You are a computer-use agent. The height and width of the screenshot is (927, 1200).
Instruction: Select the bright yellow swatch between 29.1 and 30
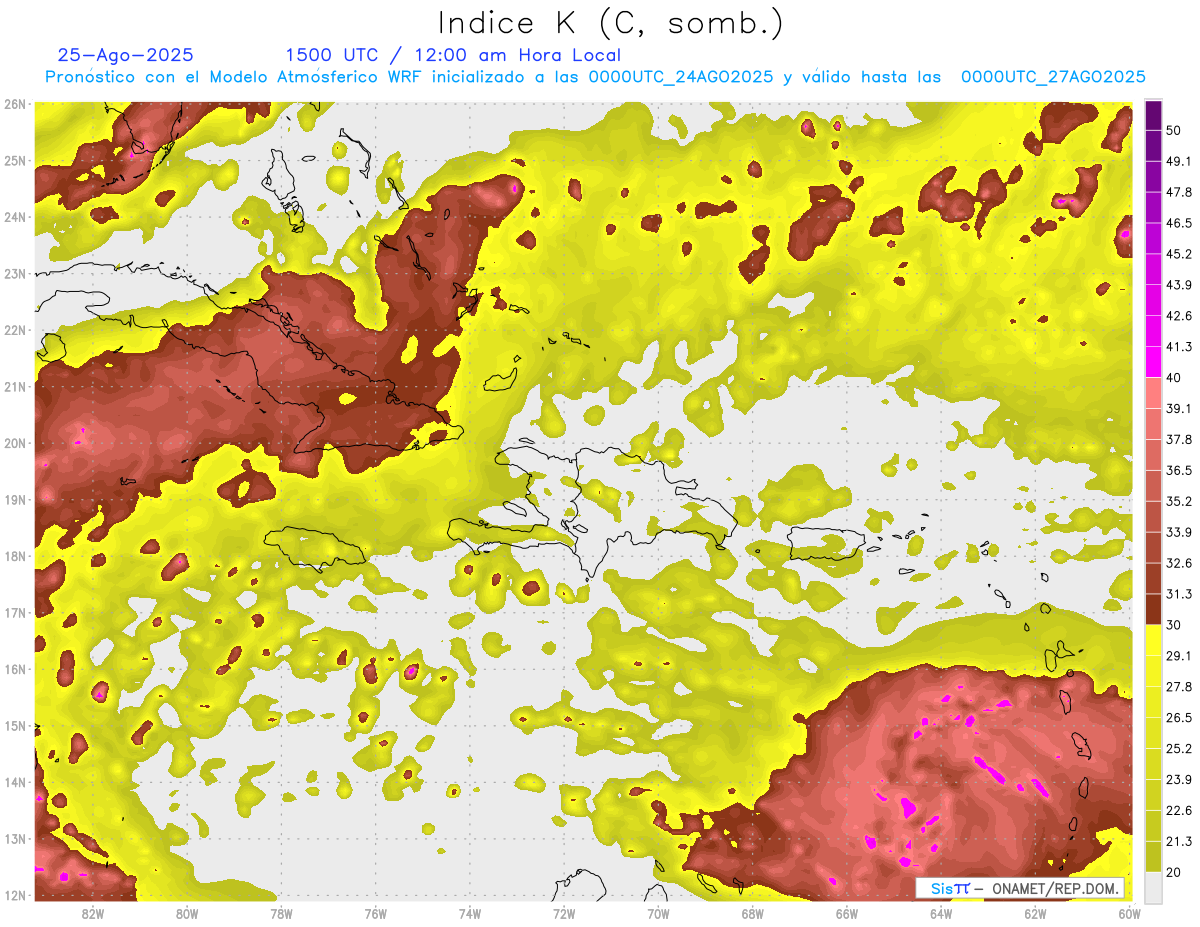[1153, 640]
